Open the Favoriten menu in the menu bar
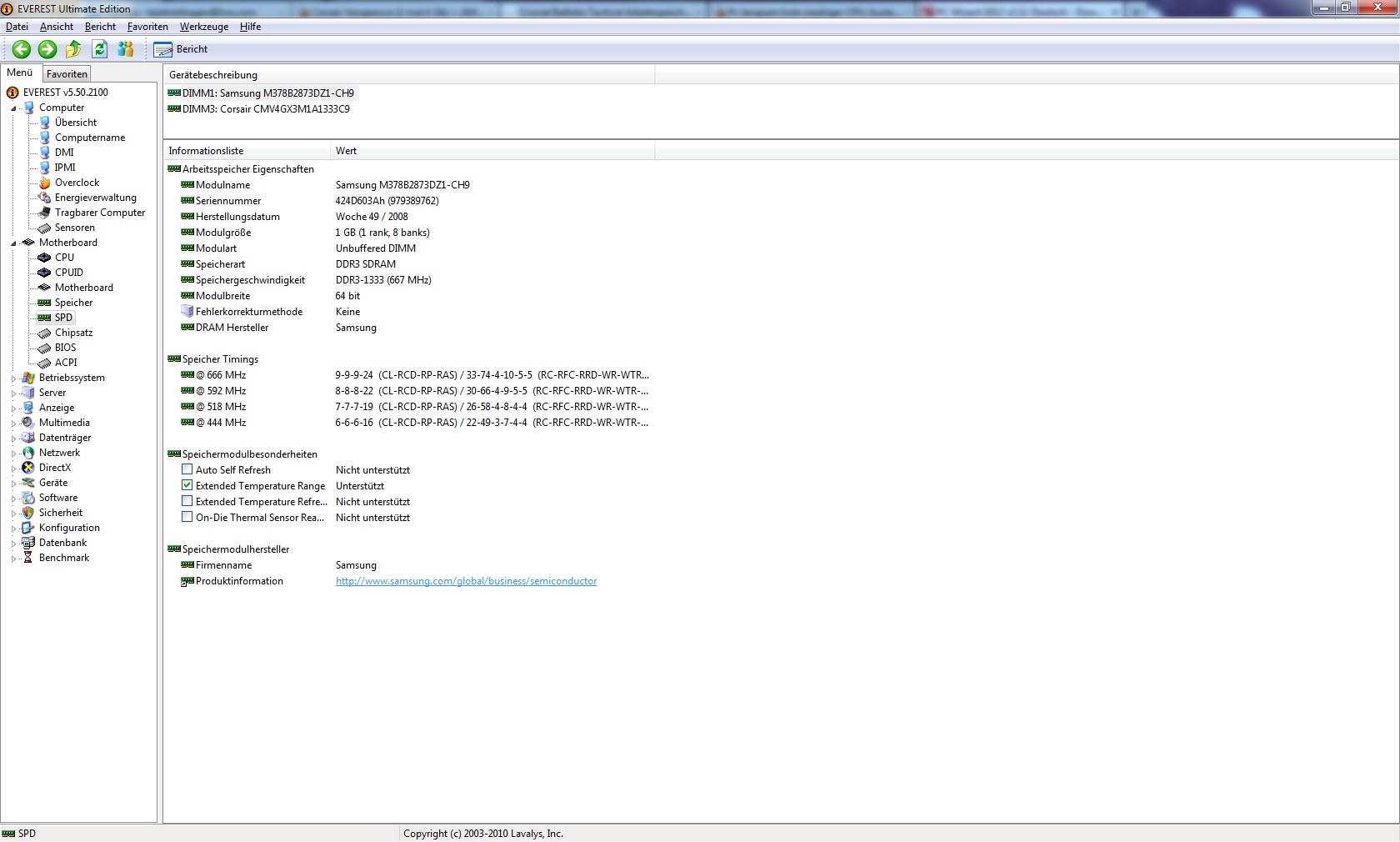This screenshot has width=1400, height=842. [x=147, y=27]
